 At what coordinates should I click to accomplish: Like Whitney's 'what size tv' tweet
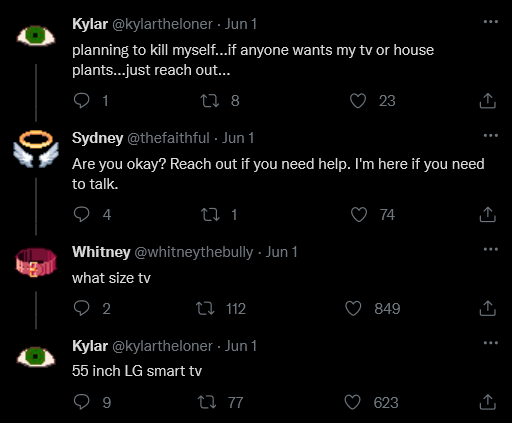[353, 308]
